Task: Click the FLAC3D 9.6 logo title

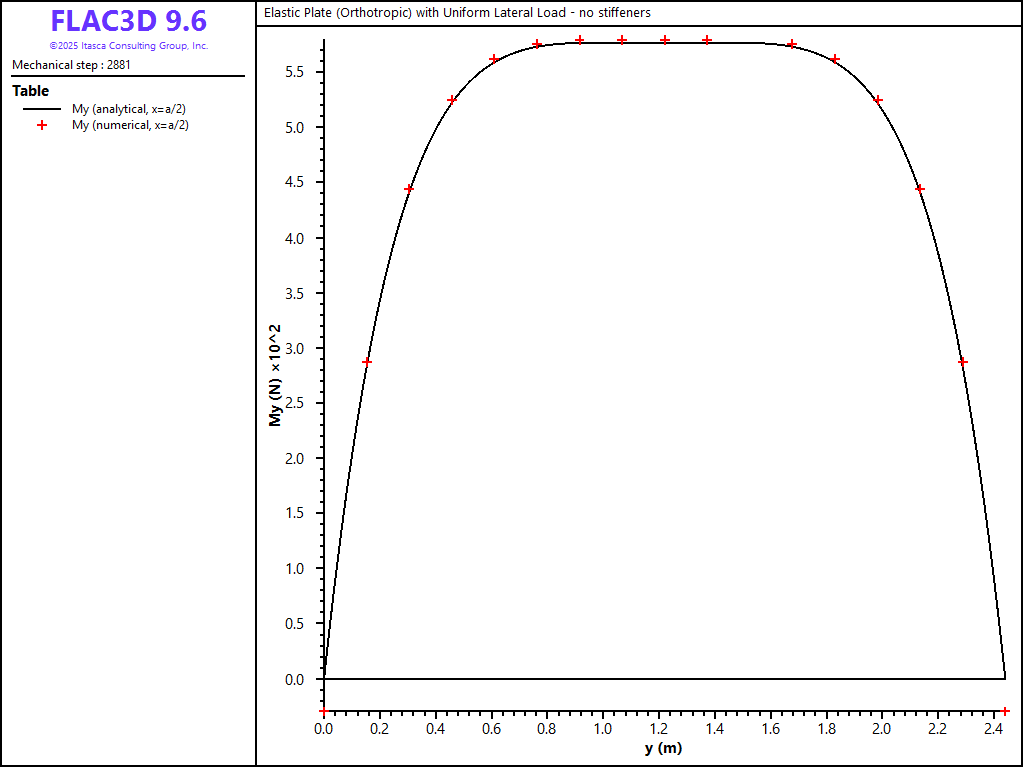Action: coord(128,21)
